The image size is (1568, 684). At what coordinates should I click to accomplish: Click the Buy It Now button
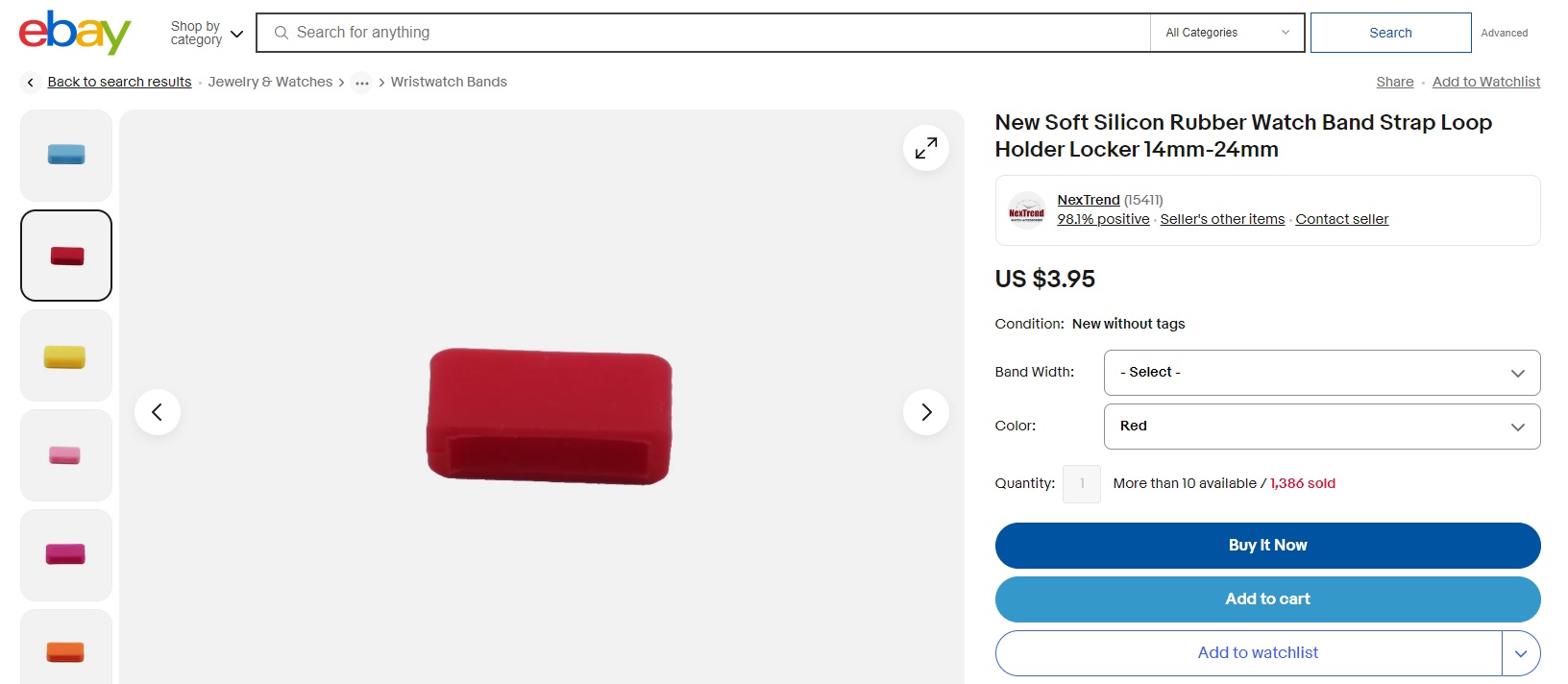[x=1267, y=546]
